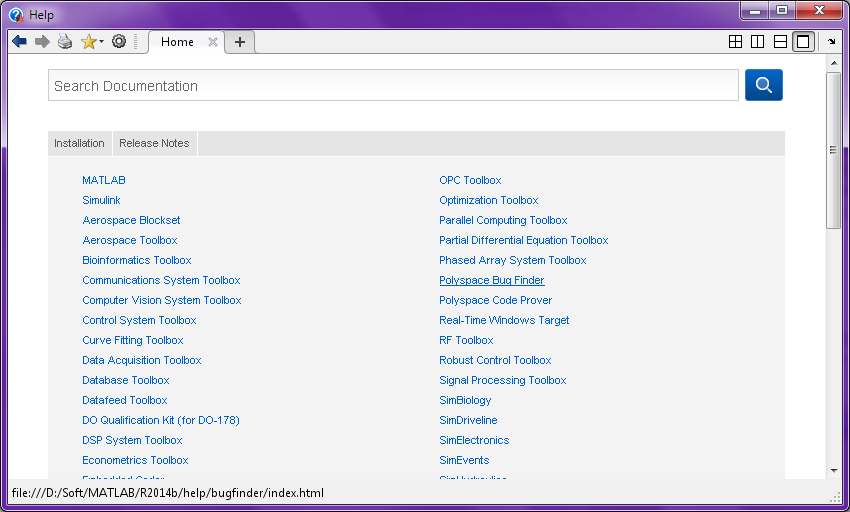
Task: Open the Polyspace Code Prover link
Action: click(x=495, y=300)
